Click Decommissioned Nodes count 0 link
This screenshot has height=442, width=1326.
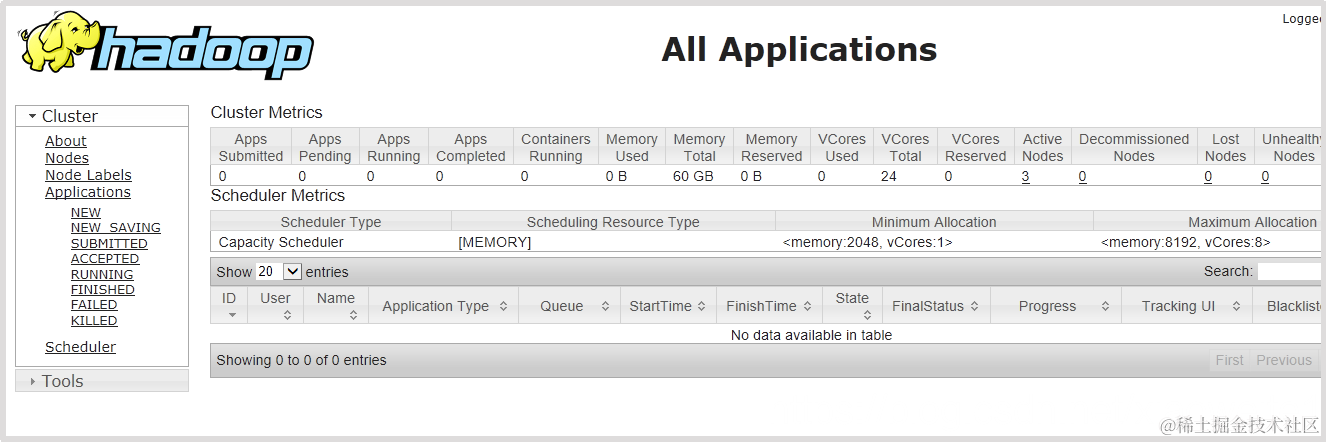tap(1082, 176)
